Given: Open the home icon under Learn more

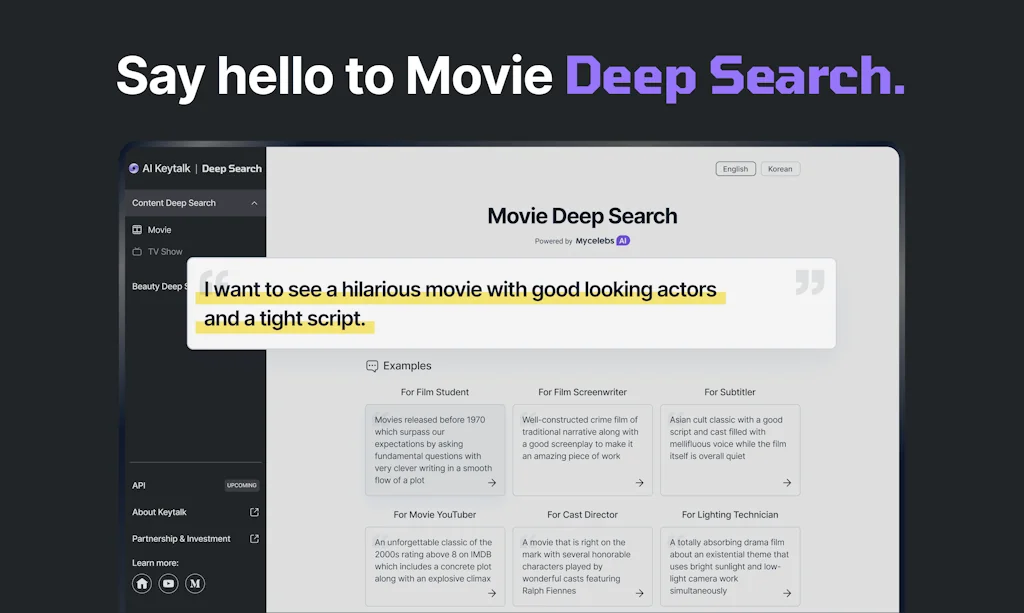Looking at the screenshot, I should click(x=141, y=583).
